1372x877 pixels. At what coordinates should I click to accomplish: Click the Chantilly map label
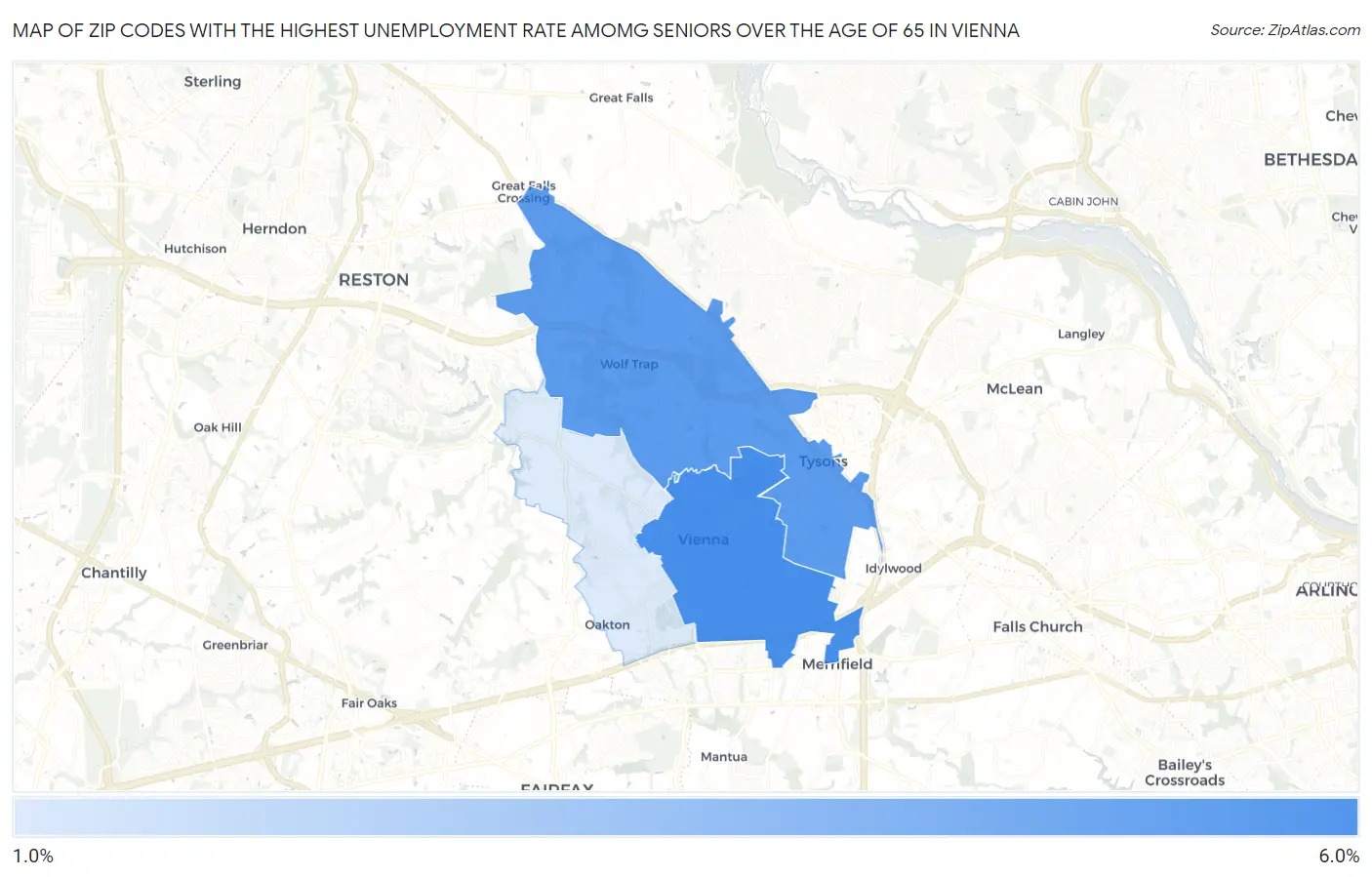coord(114,573)
